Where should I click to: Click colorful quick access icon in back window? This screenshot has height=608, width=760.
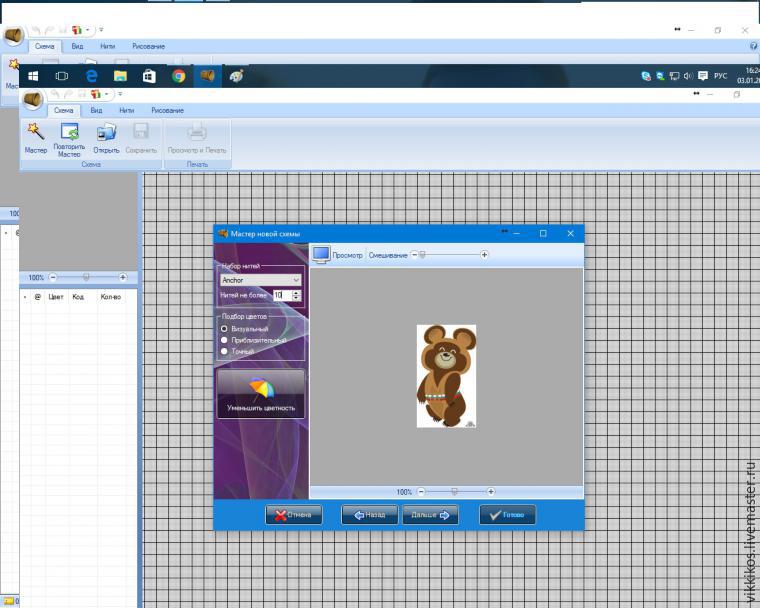click(x=77, y=30)
